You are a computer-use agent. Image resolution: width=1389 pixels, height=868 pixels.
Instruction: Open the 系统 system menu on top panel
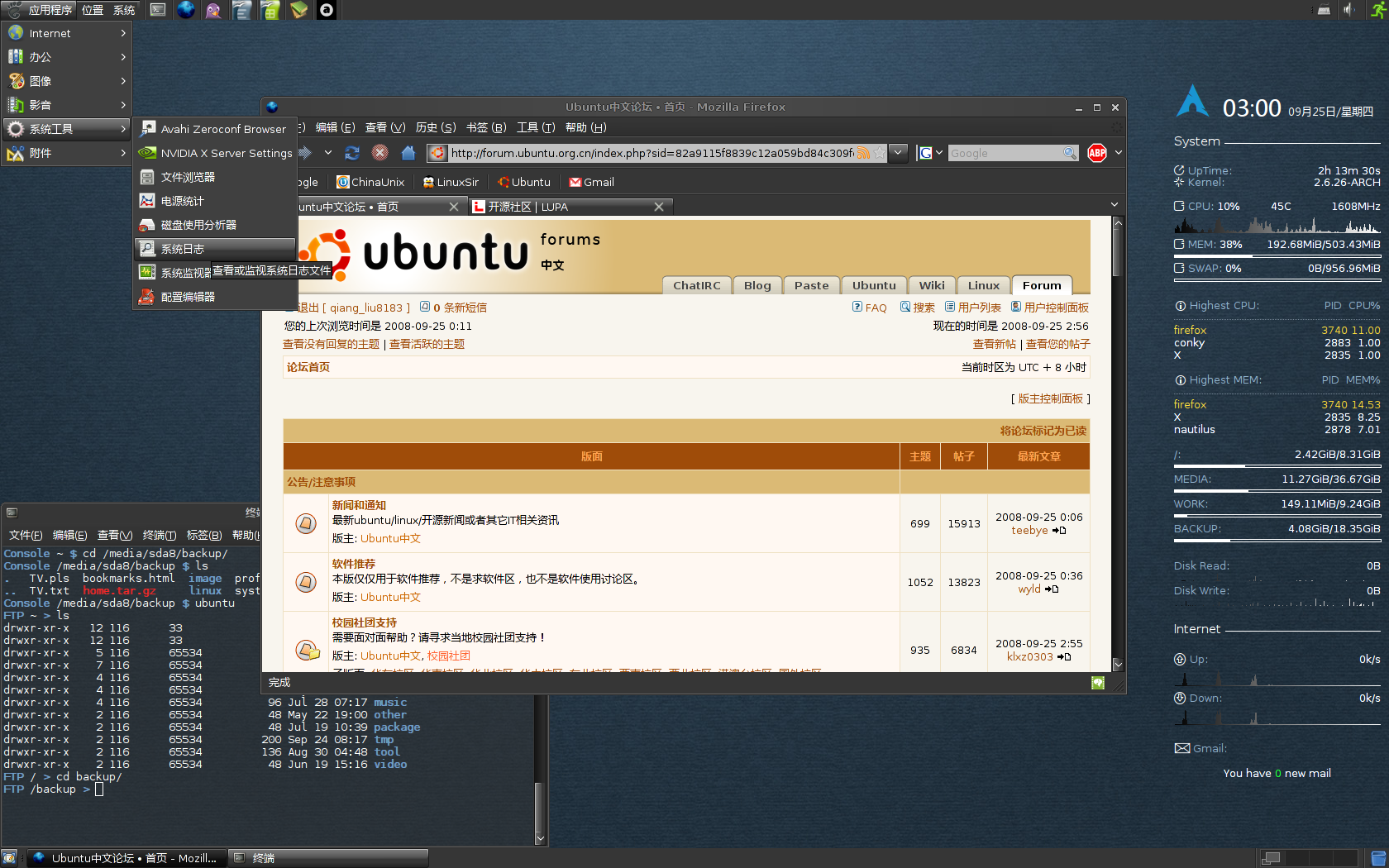[124, 10]
